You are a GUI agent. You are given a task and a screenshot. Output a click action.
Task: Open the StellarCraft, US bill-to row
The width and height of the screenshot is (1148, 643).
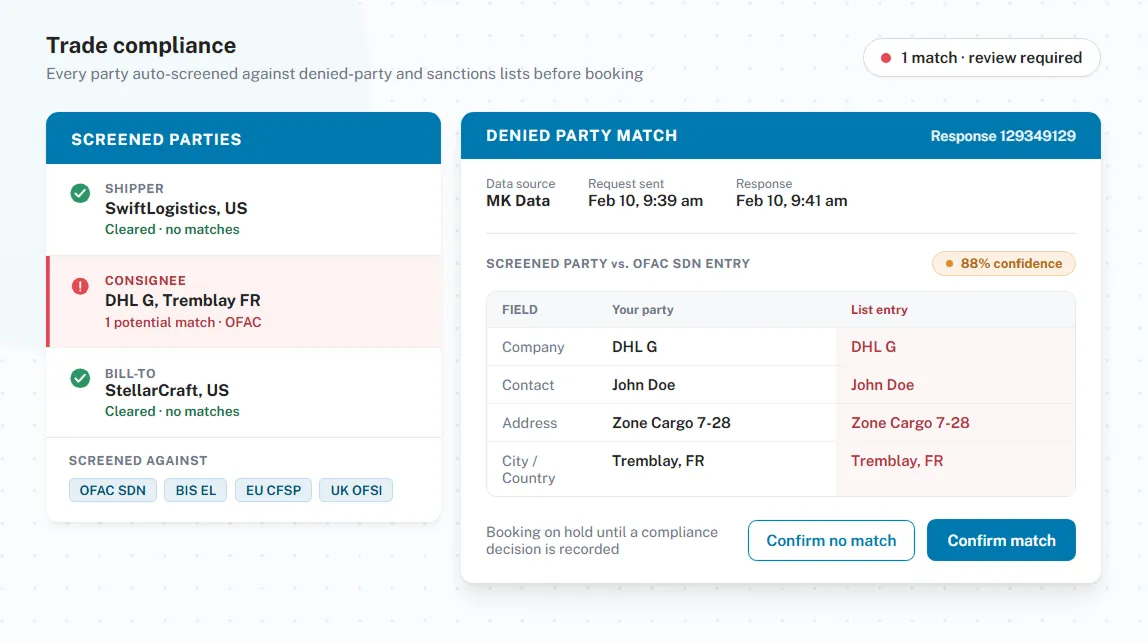tap(243, 393)
